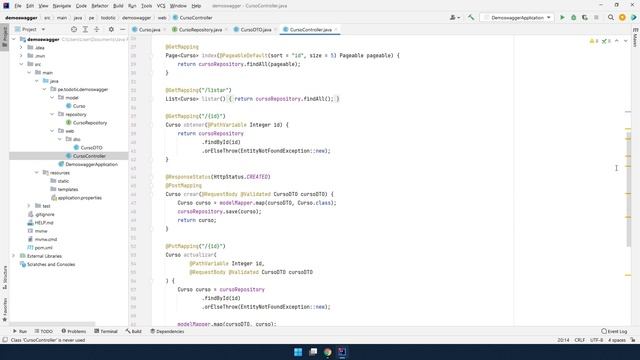Screen dimensions: 640x360
Task: Open the Event Log
Action: tap(614, 331)
